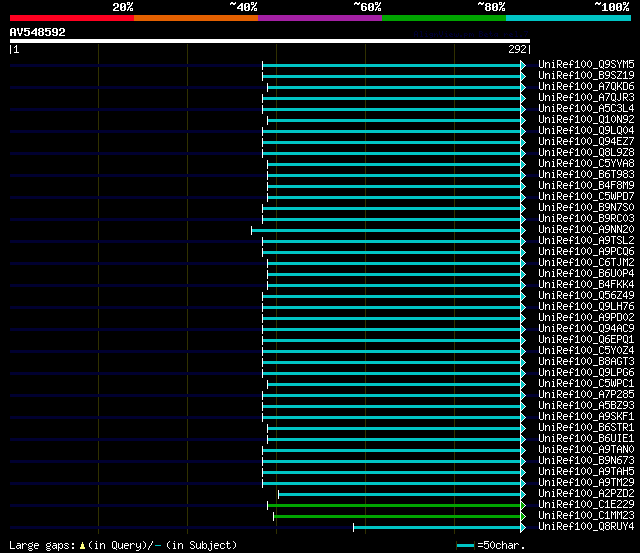The image size is (640, 553).
Task: Select UniRef100_A9TM29 label
Action: coord(586,483)
